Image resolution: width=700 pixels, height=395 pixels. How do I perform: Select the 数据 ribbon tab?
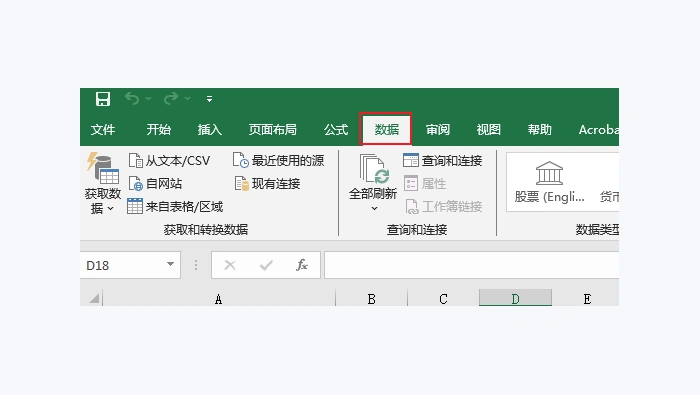click(x=386, y=129)
